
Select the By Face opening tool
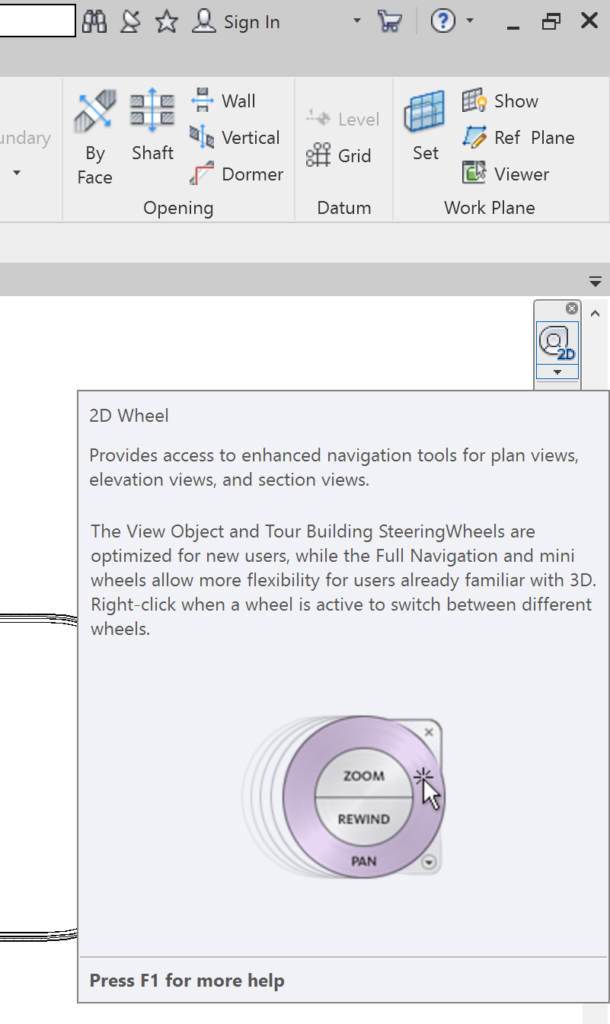[x=95, y=137]
